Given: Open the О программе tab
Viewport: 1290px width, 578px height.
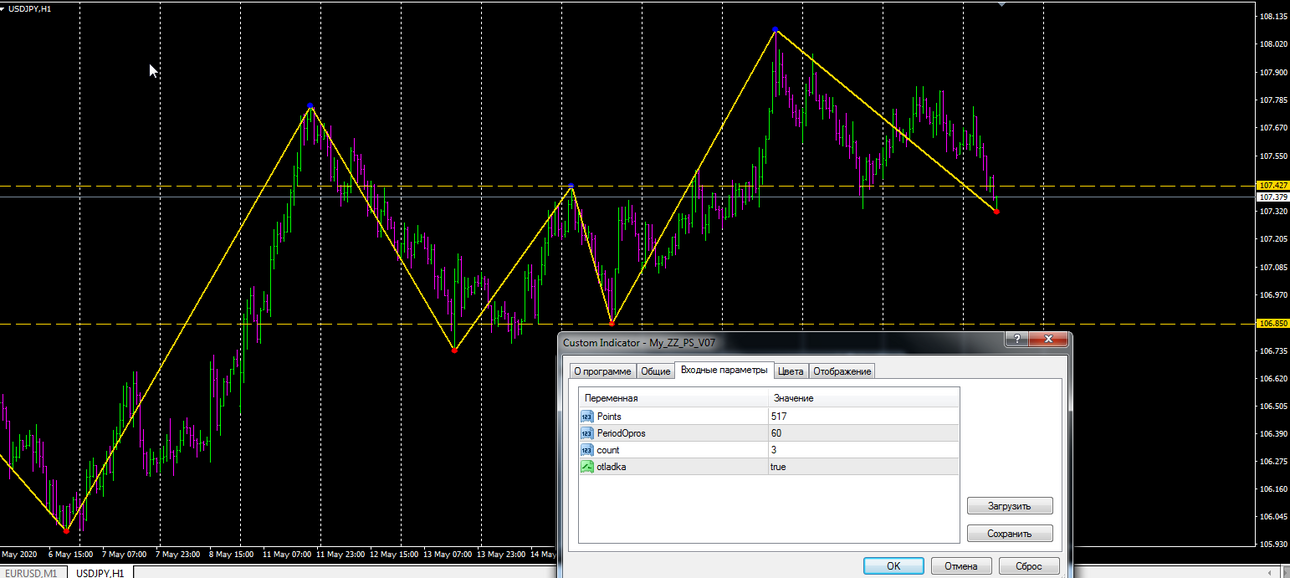Looking at the screenshot, I should point(602,371).
